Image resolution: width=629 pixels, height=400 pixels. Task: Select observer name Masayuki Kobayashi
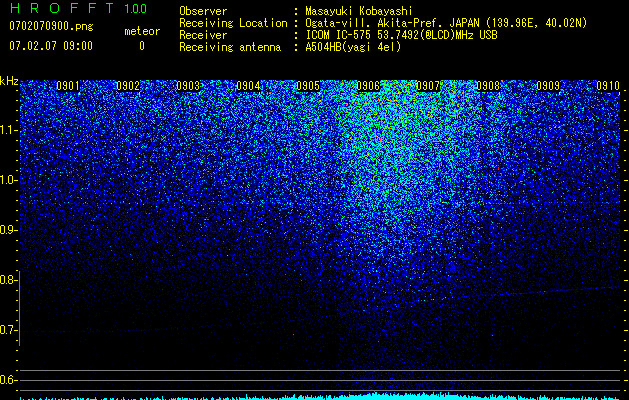tap(359, 11)
